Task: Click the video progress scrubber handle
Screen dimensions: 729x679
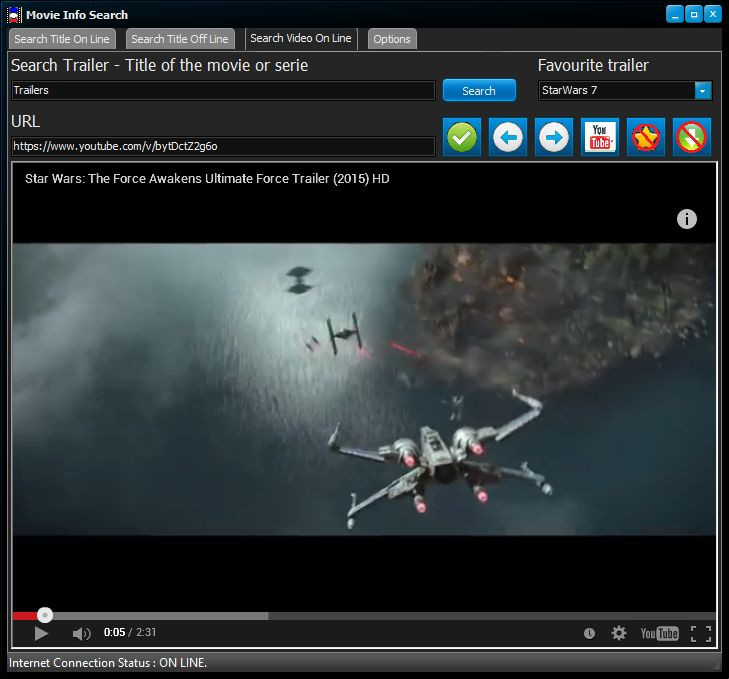Action: 45,615
